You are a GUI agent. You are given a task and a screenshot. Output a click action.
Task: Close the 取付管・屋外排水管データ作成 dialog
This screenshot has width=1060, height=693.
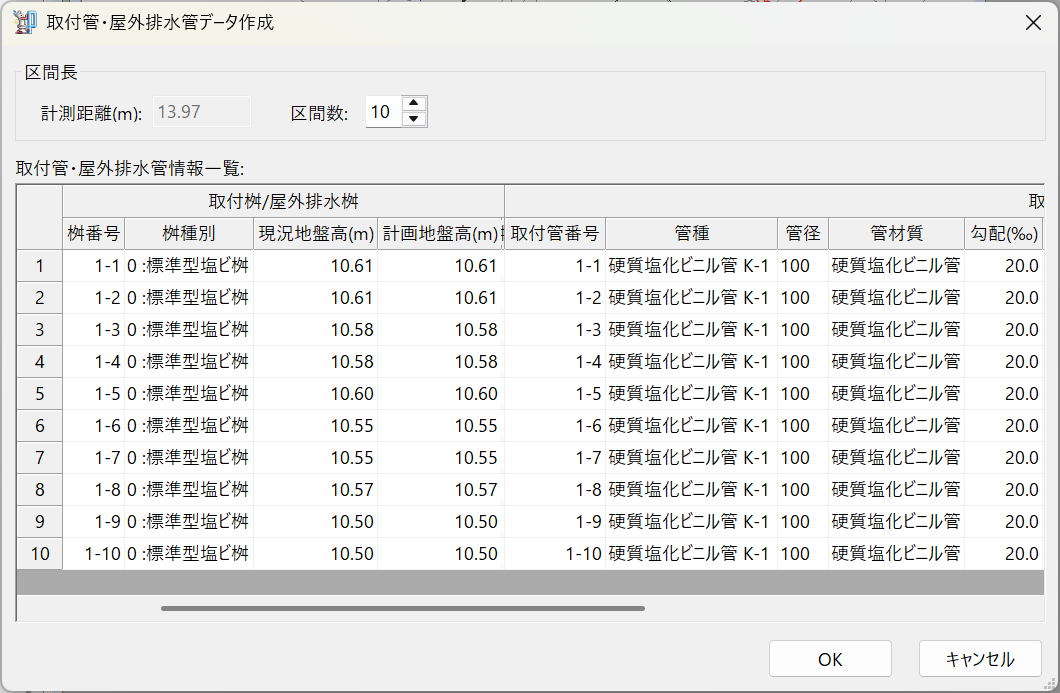1033,22
